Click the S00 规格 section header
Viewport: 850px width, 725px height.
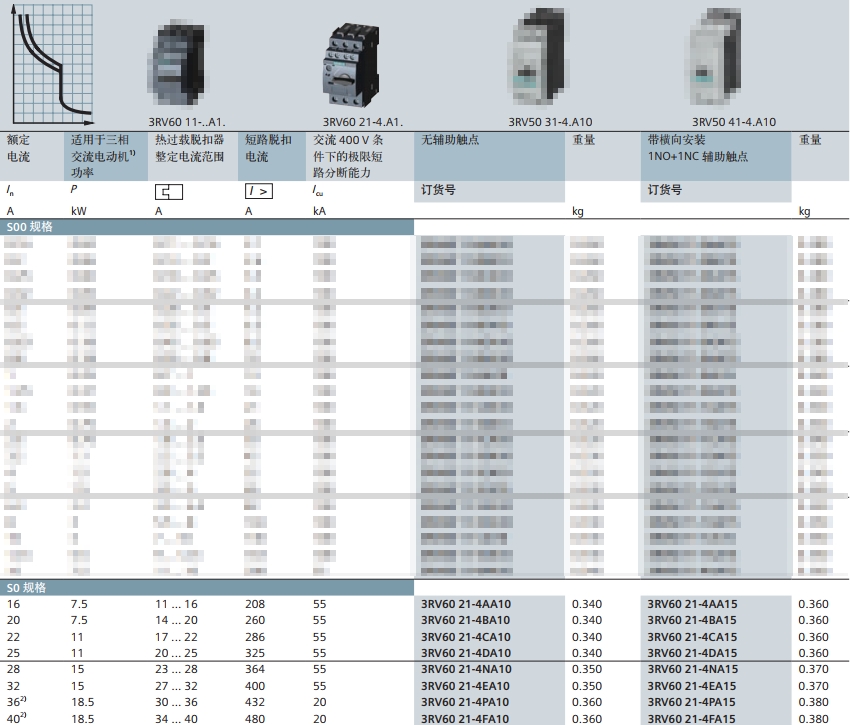(207, 227)
